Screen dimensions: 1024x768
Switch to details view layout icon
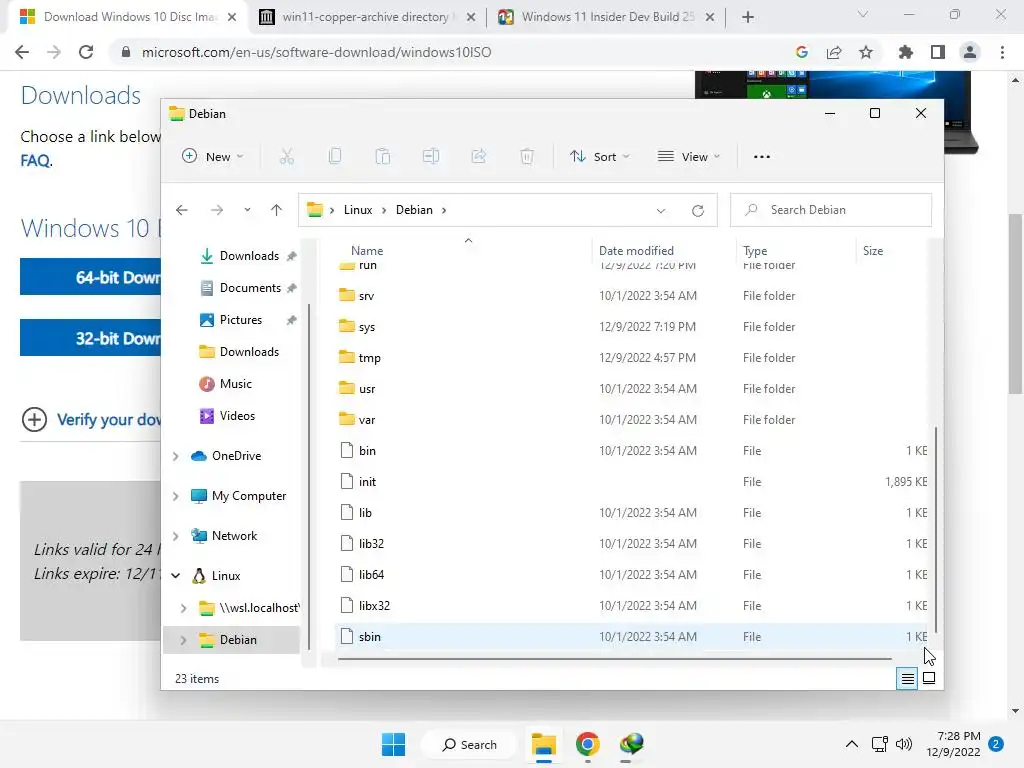click(907, 679)
